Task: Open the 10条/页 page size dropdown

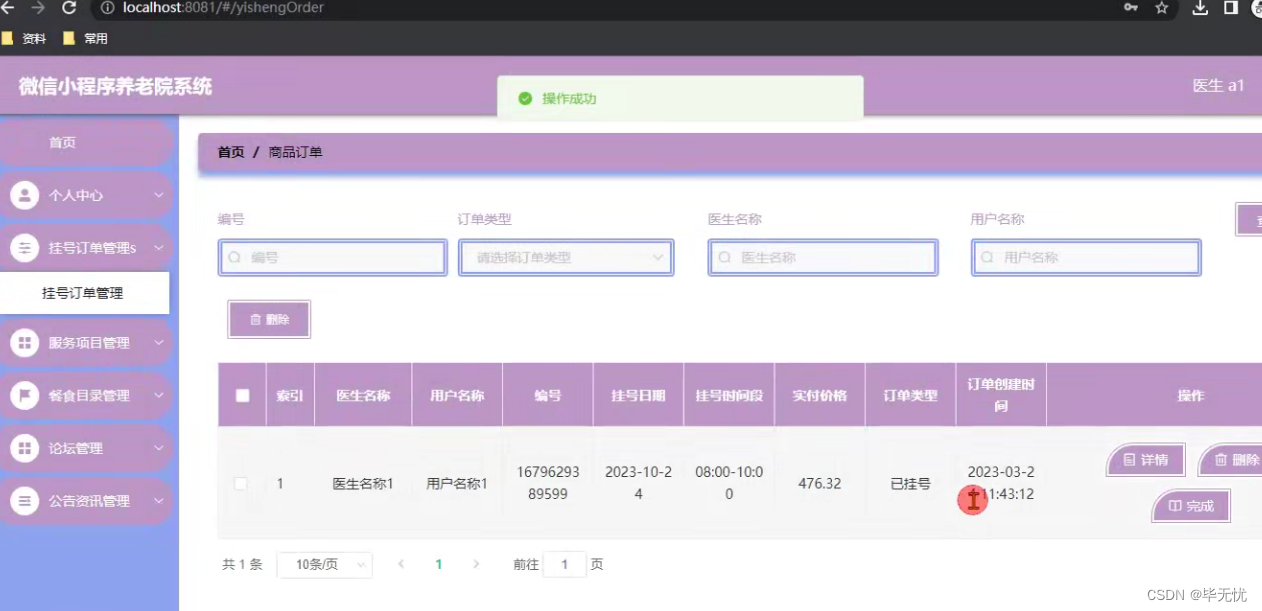Action: tap(324, 564)
